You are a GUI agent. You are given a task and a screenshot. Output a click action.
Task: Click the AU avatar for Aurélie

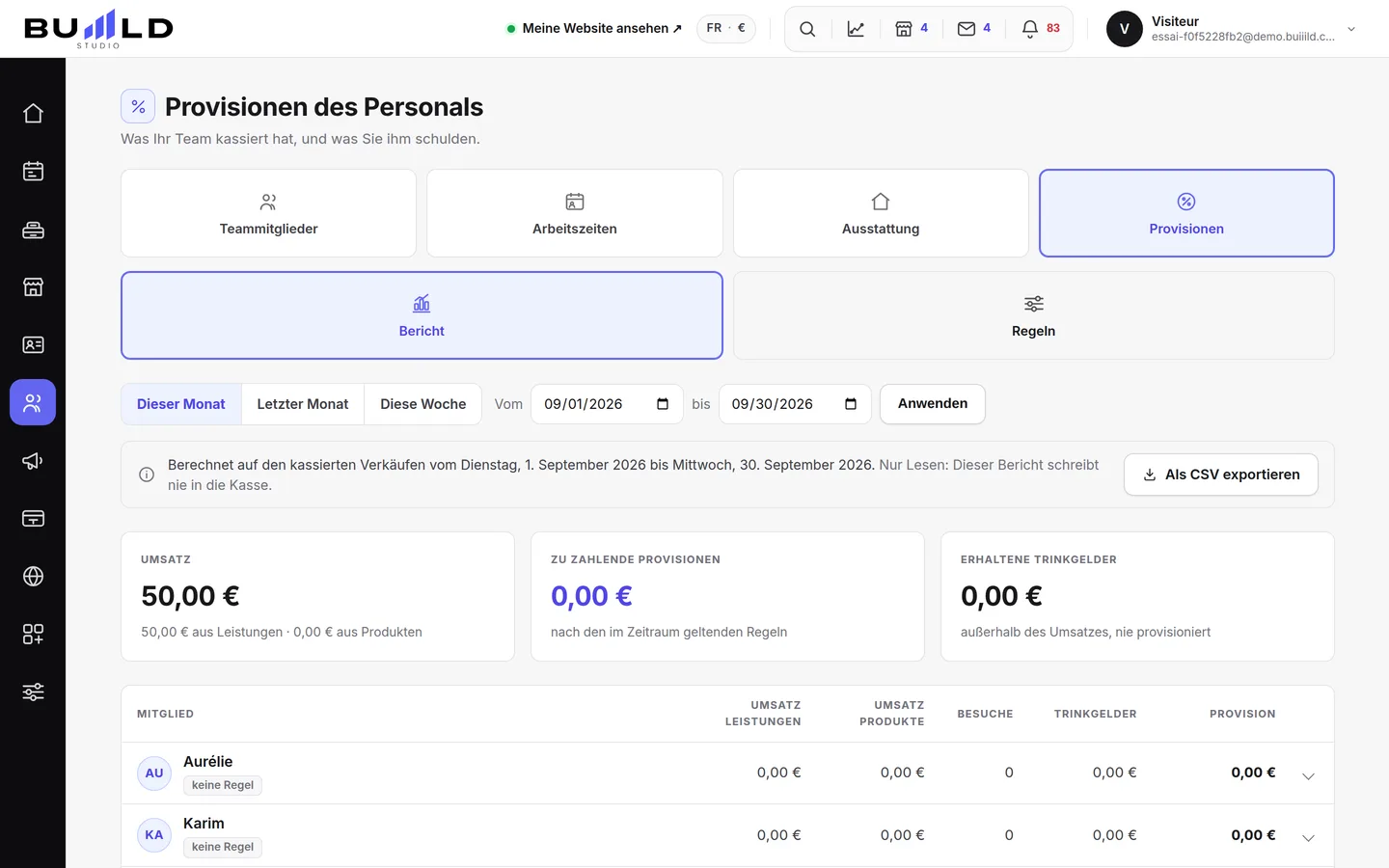coord(154,773)
